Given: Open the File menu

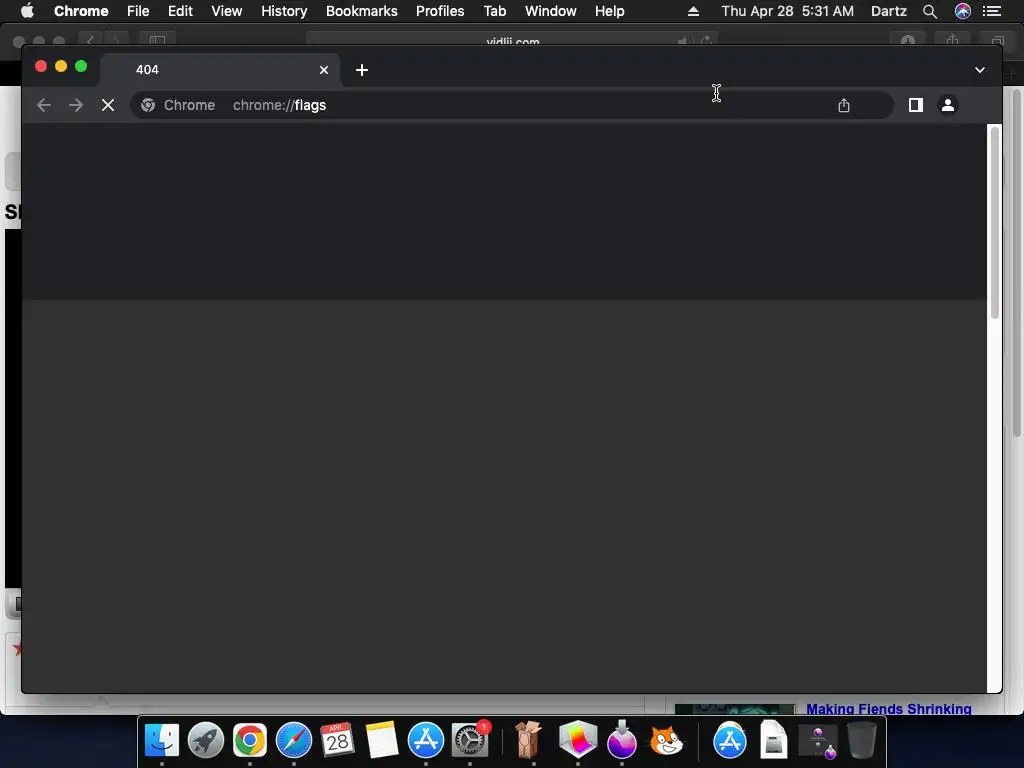Looking at the screenshot, I should 138,11.
